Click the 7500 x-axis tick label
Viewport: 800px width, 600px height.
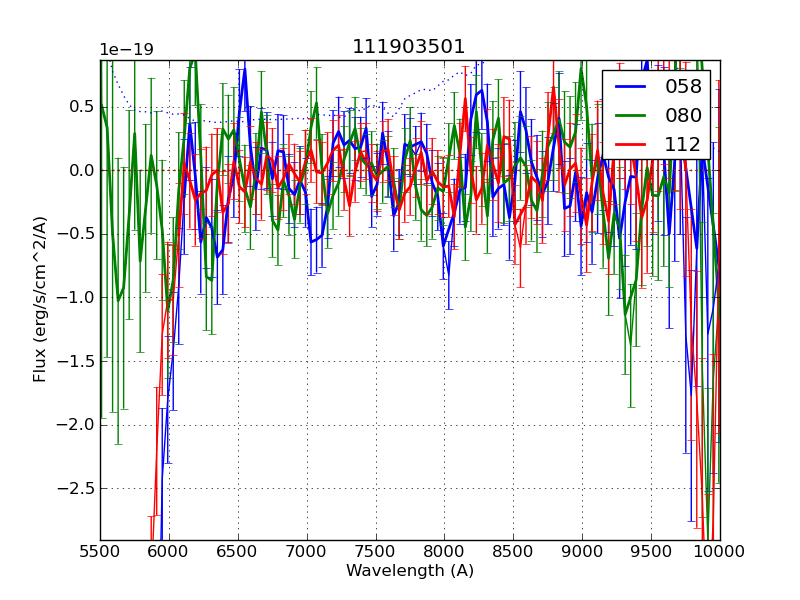(376, 552)
